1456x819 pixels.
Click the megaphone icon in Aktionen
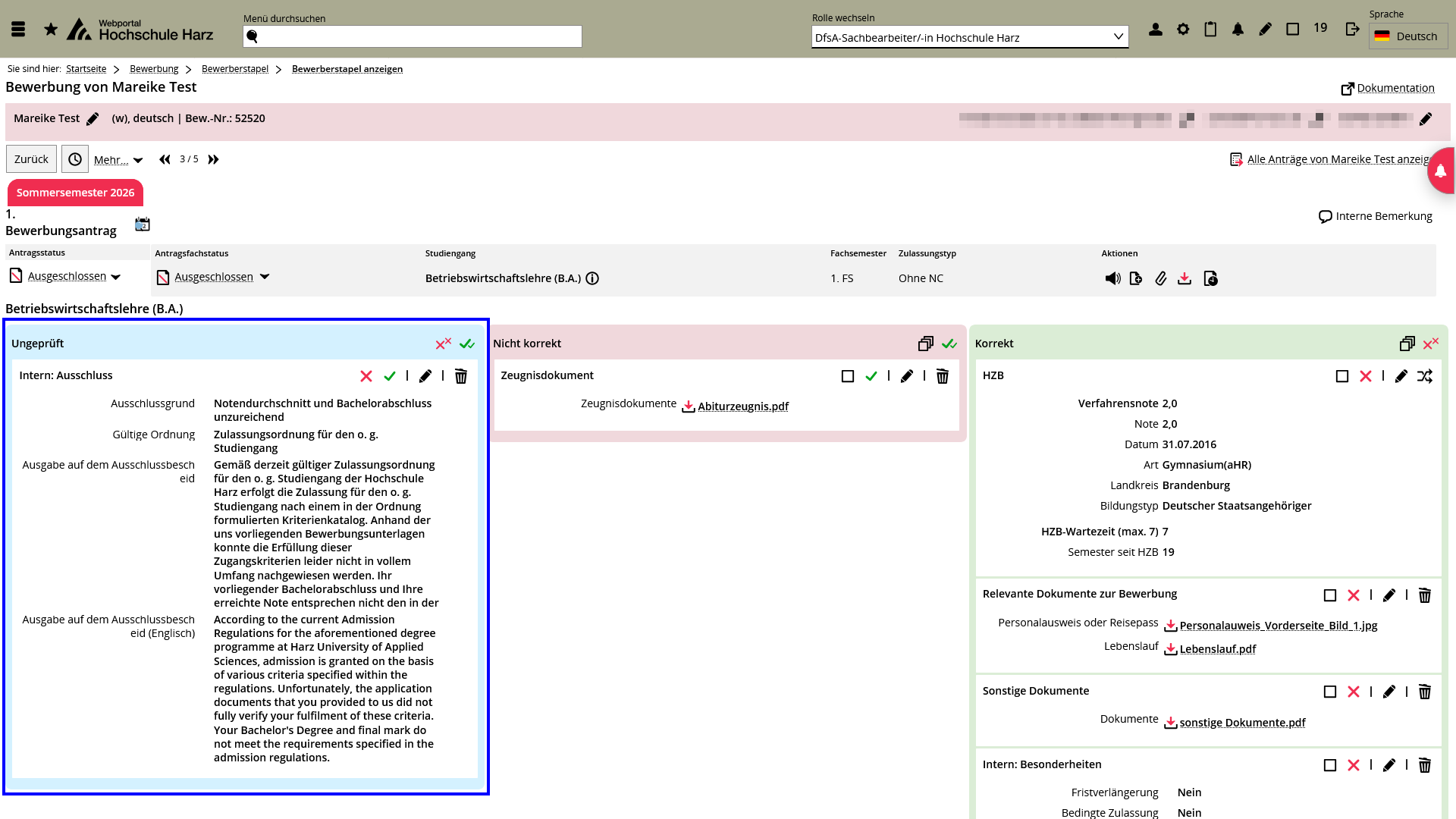1112,278
